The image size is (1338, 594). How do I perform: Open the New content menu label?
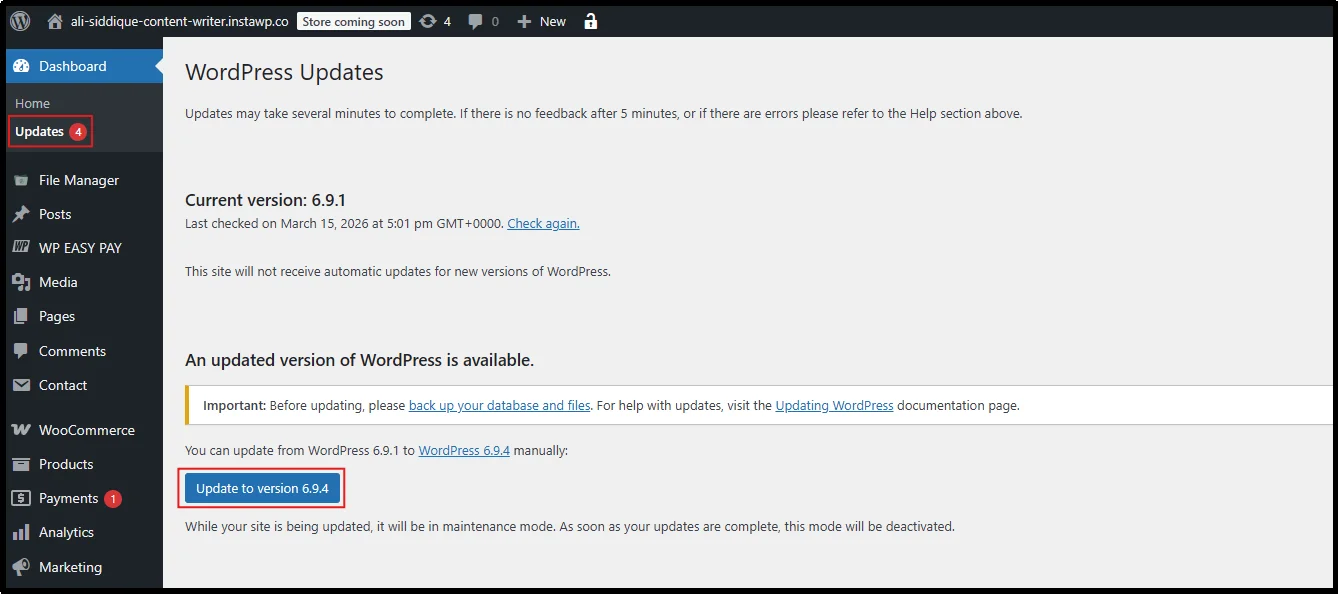point(553,21)
